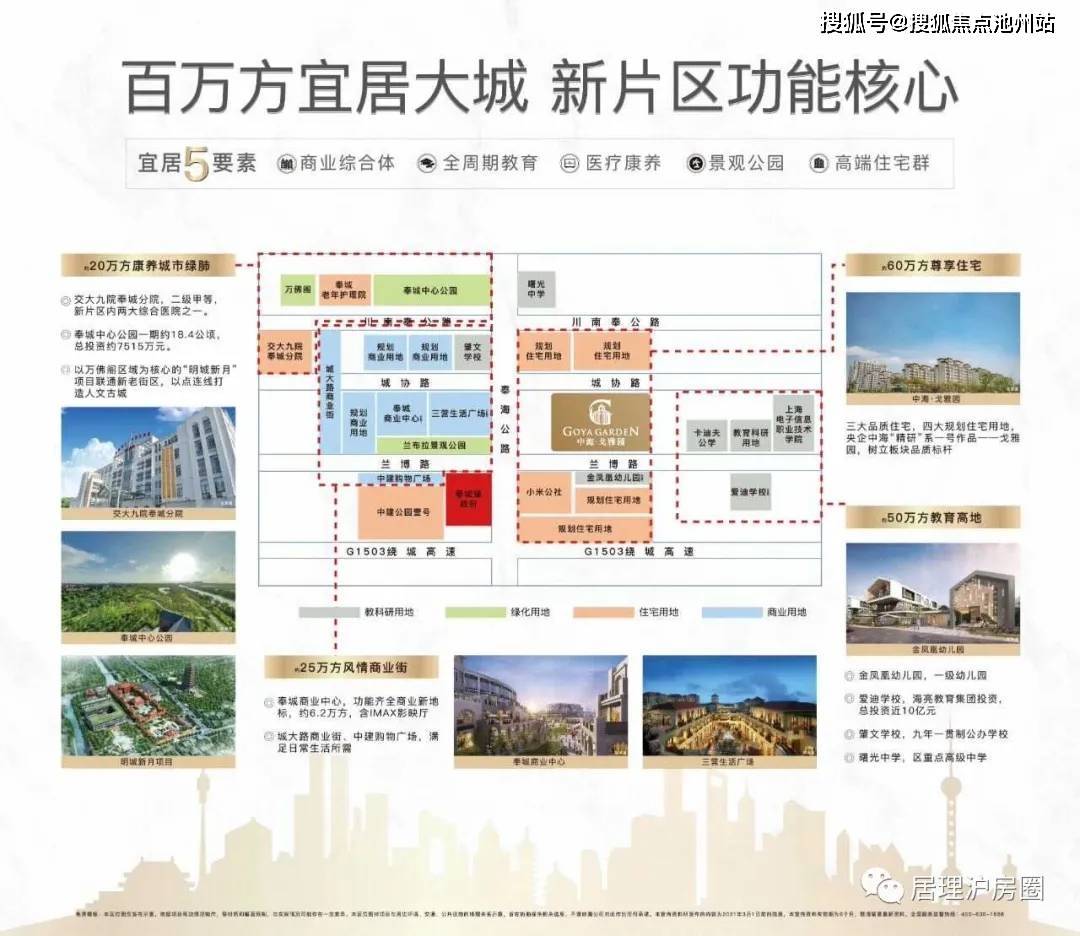
Task: Click the bullet 金凤凰幼儿园，一级幼儿园
Action: [x=922, y=676]
